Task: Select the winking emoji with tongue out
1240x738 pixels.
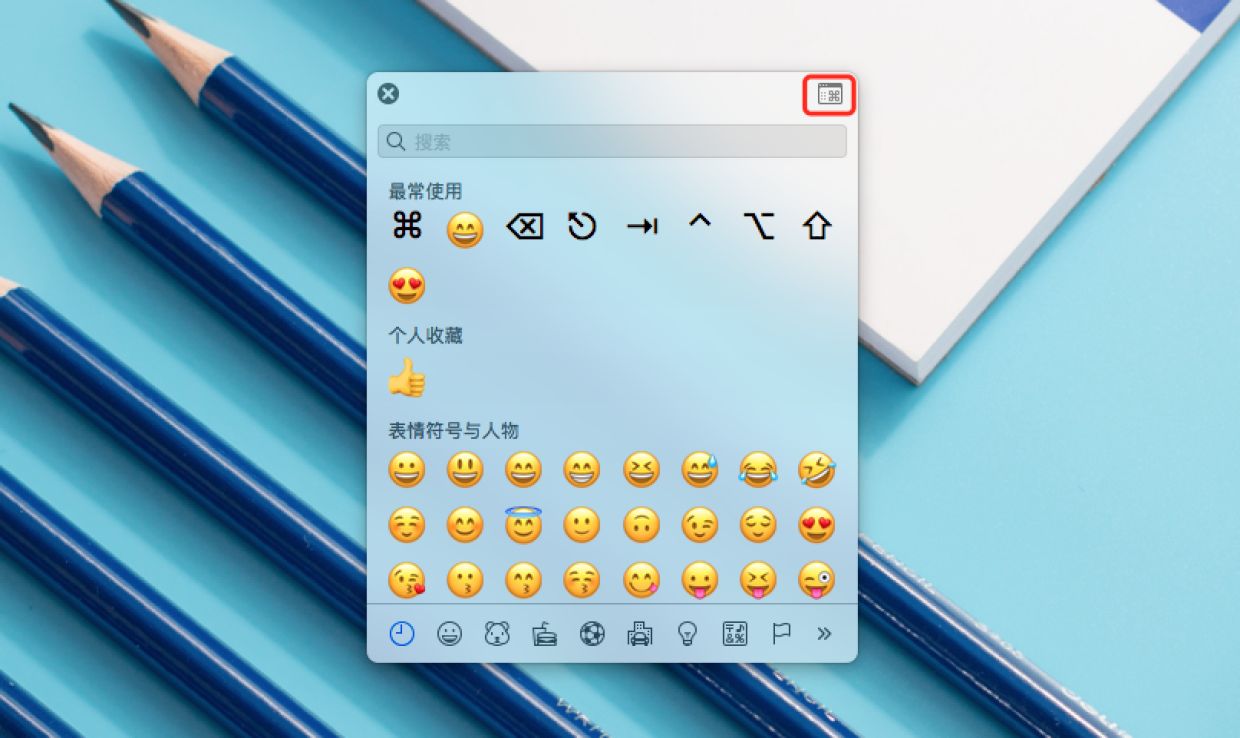Action: pyautogui.click(x=817, y=580)
